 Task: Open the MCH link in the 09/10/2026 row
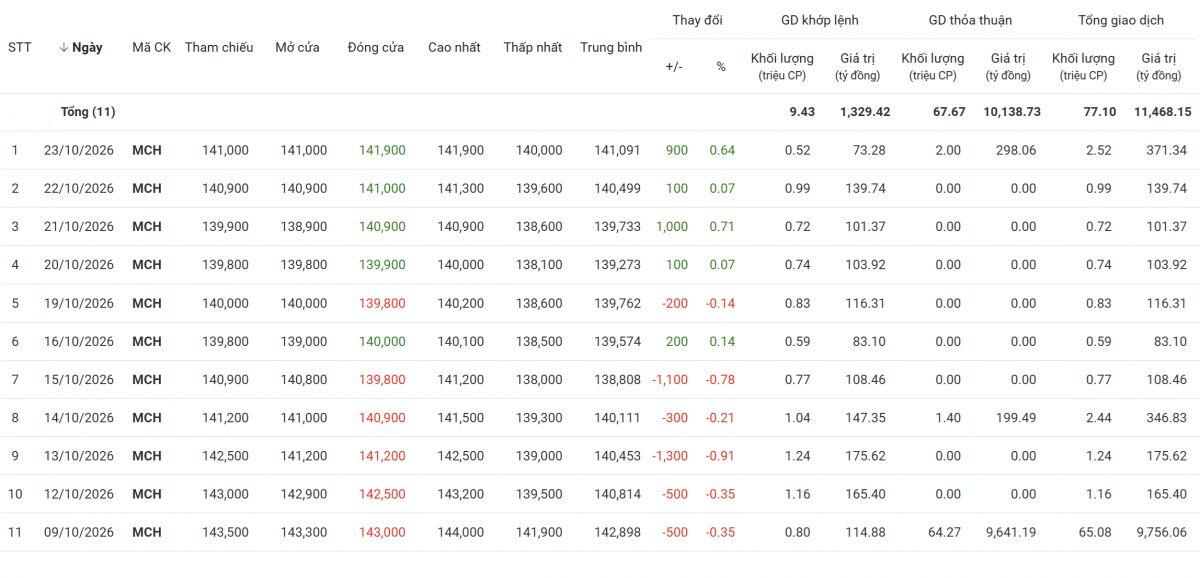(x=147, y=532)
